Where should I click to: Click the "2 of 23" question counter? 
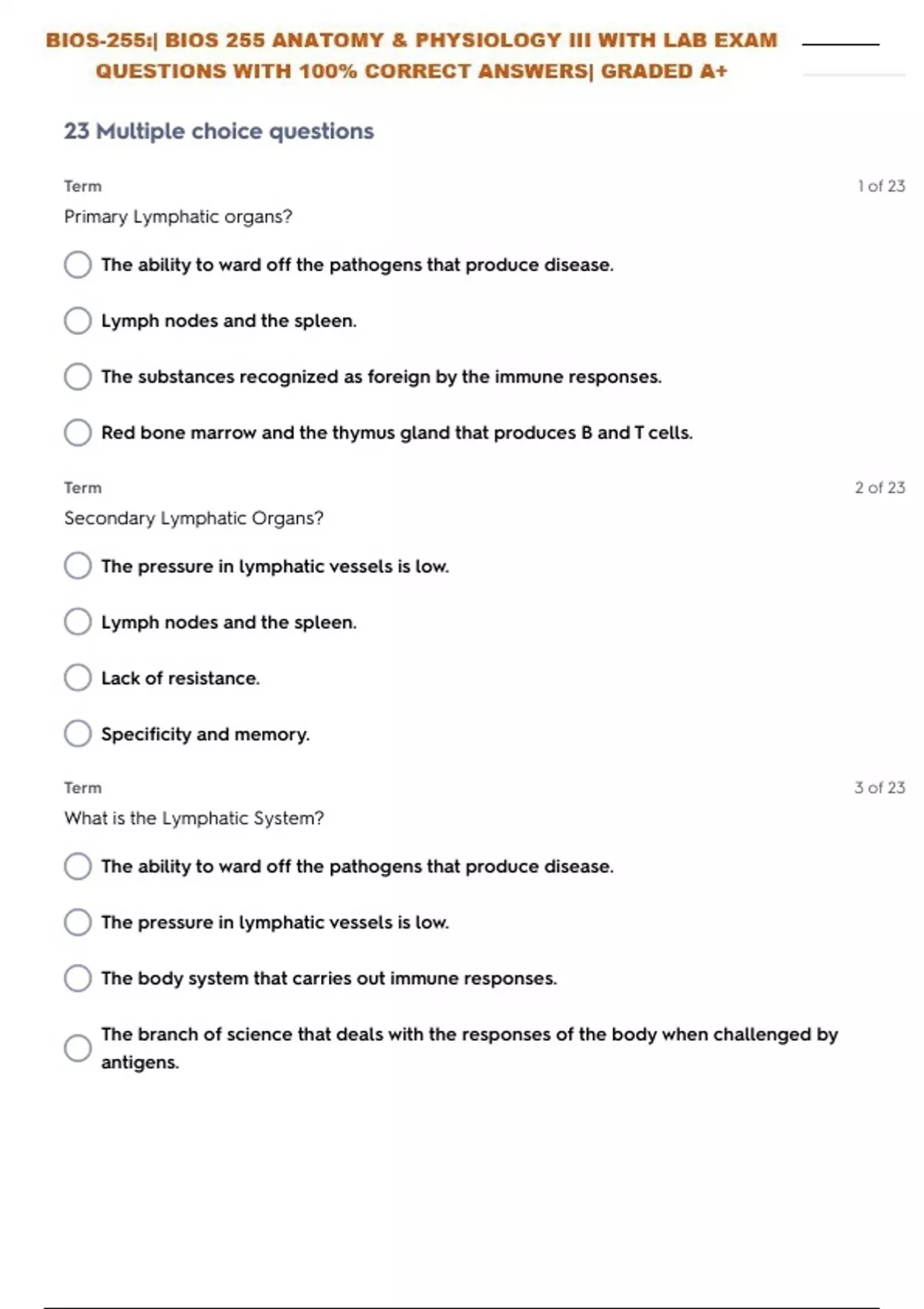(x=879, y=487)
